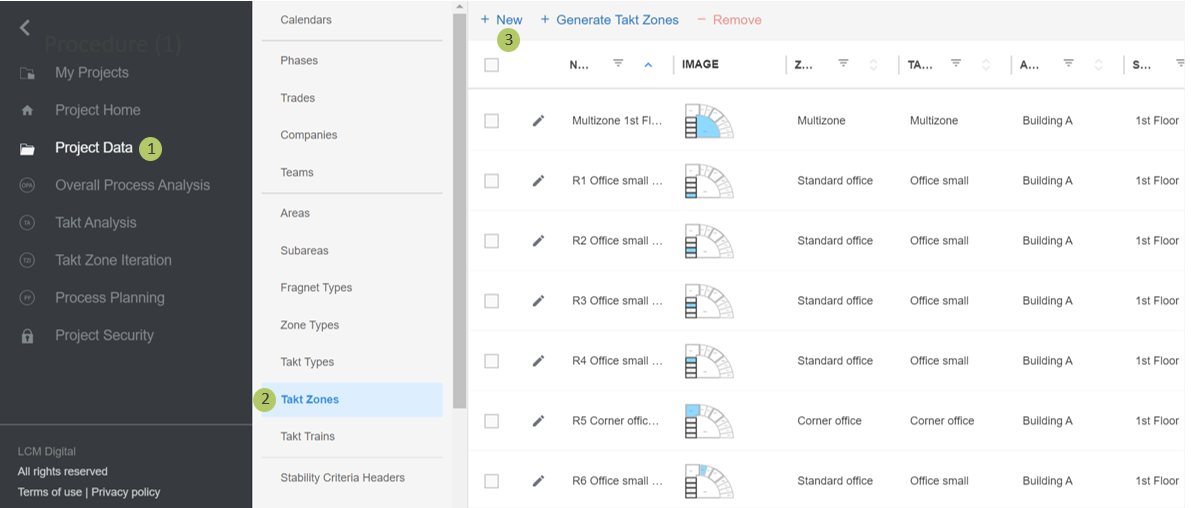Click the My Projects folder icon
This screenshot has width=1191, height=508.
pos(27,73)
